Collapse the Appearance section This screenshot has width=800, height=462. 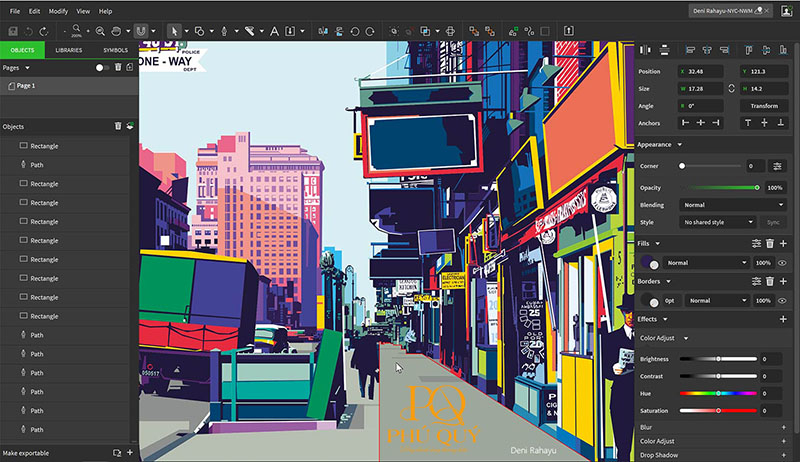tap(681, 145)
